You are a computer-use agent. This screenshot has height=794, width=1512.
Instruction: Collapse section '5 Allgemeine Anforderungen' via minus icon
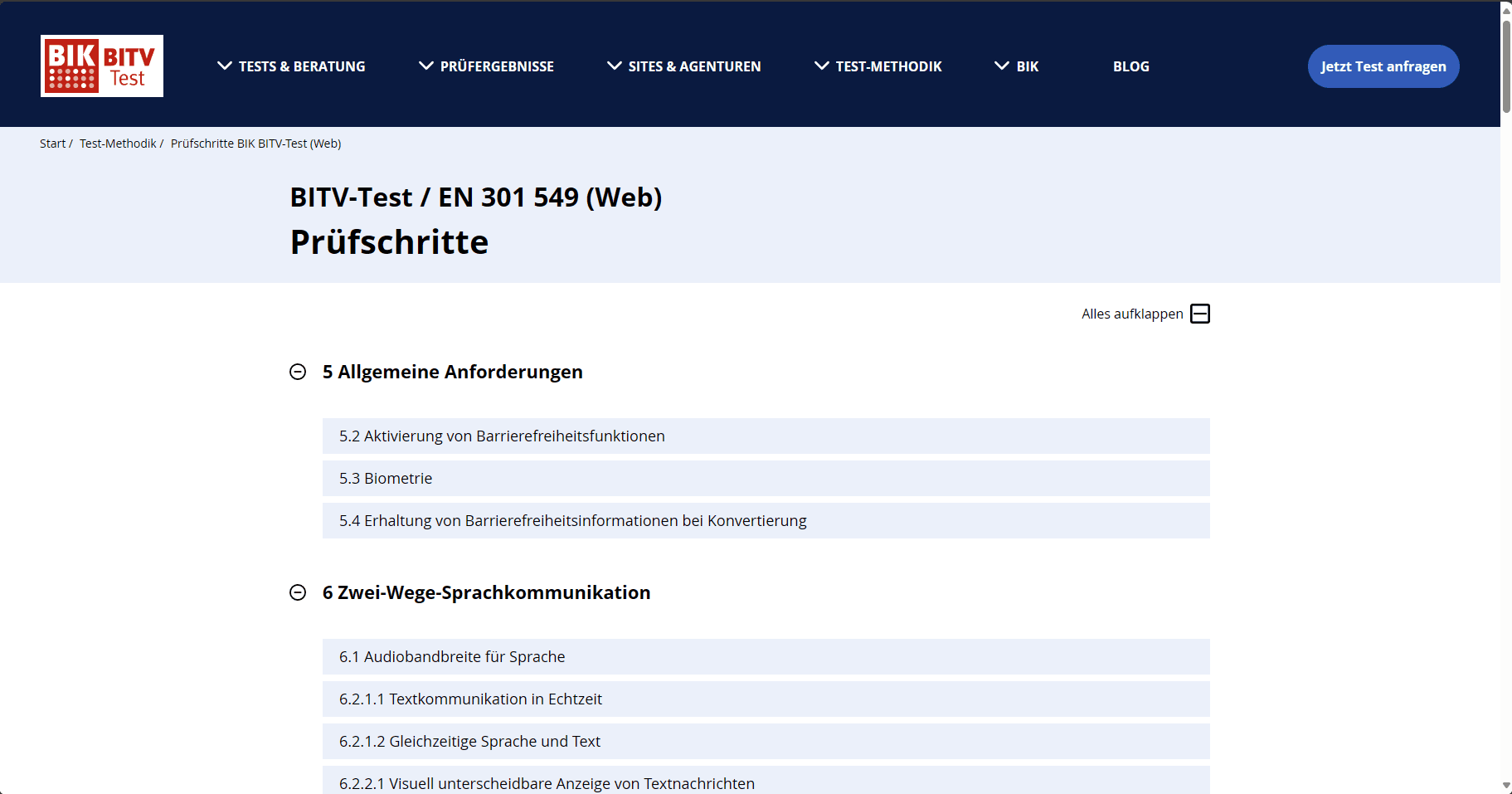click(298, 373)
